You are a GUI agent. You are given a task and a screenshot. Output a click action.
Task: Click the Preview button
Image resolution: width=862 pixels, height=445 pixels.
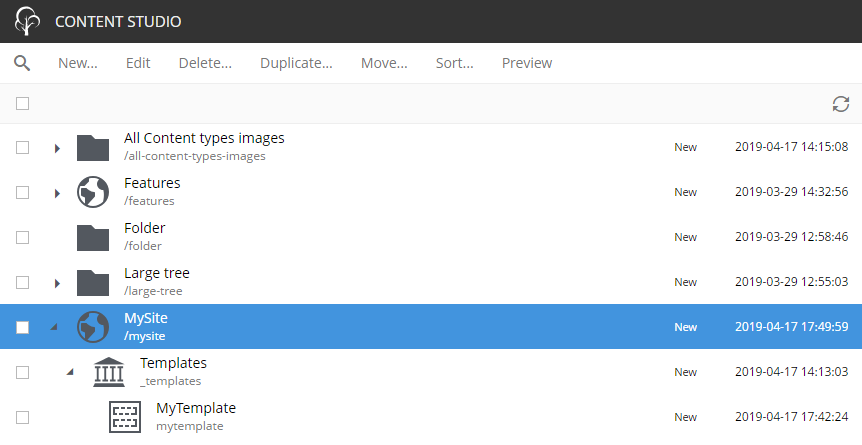click(x=527, y=63)
